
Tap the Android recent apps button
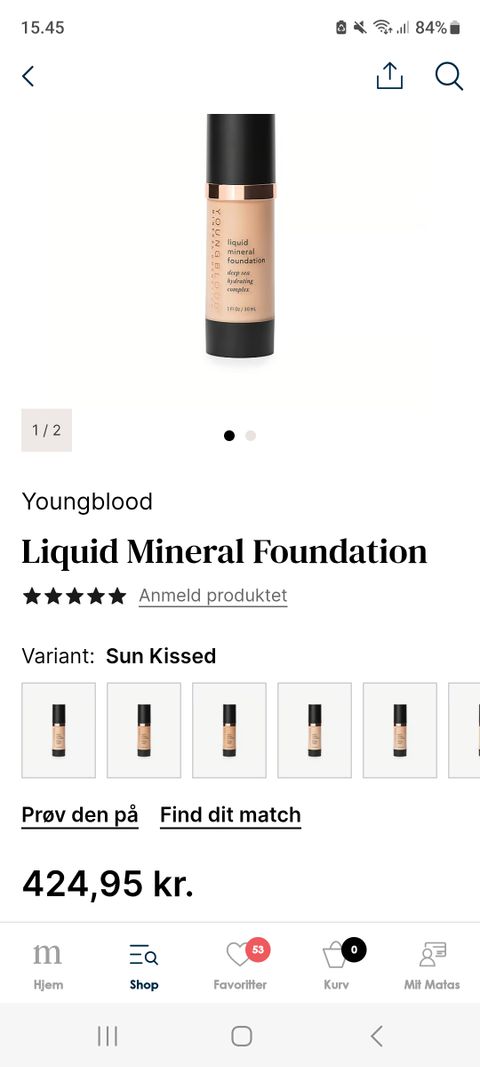coord(108,1036)
